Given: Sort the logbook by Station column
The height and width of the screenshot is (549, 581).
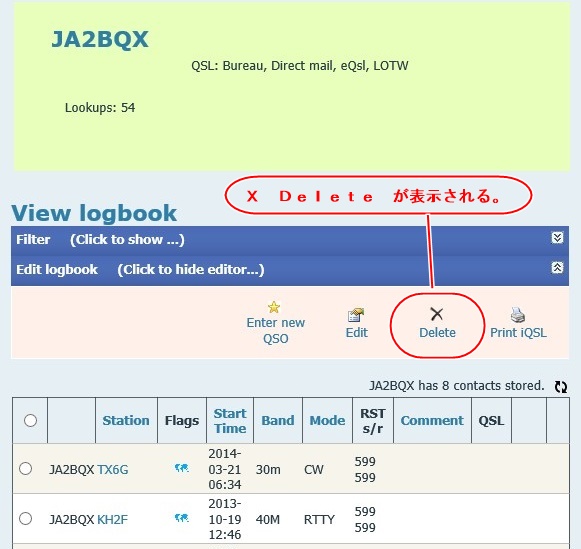Looking at the screenshot, I should pyautogui.click(x=126, y=420).
